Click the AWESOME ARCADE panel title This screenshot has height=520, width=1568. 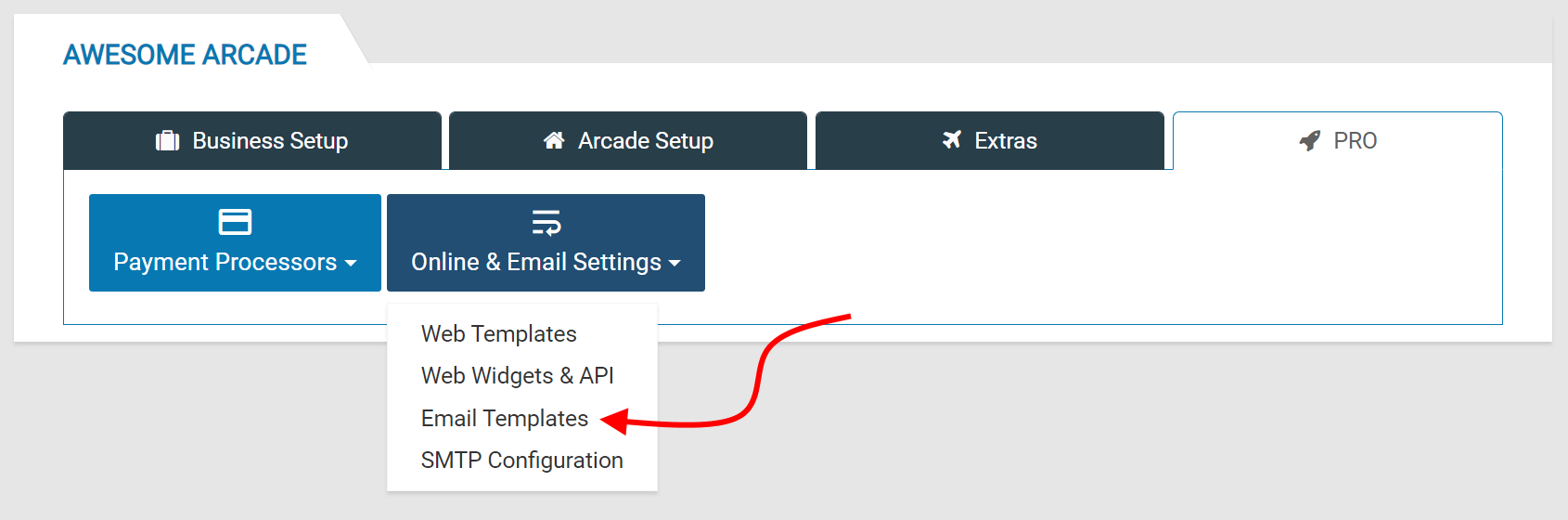click(185, 55)
